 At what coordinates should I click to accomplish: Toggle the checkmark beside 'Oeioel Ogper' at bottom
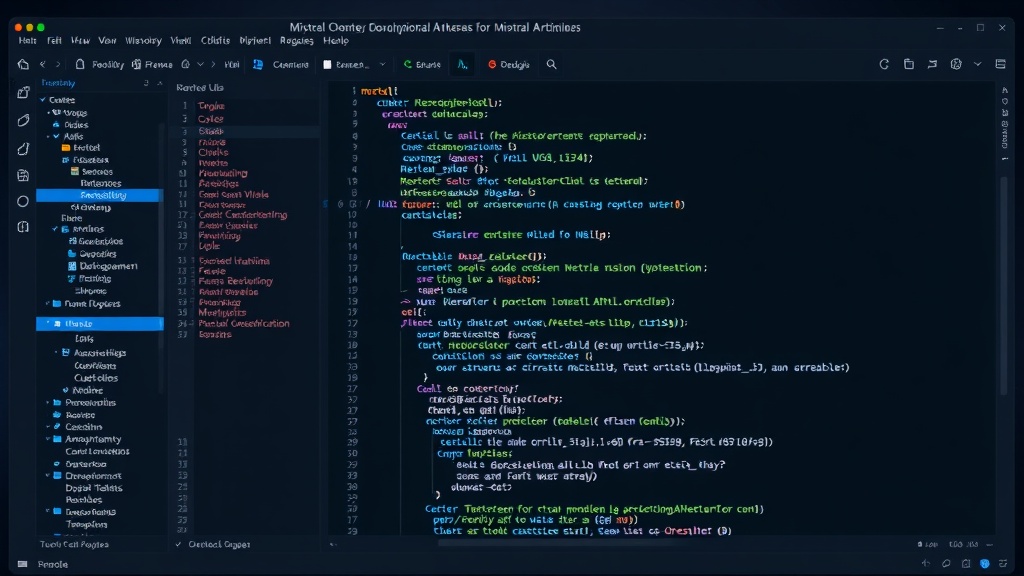[178, 544]
